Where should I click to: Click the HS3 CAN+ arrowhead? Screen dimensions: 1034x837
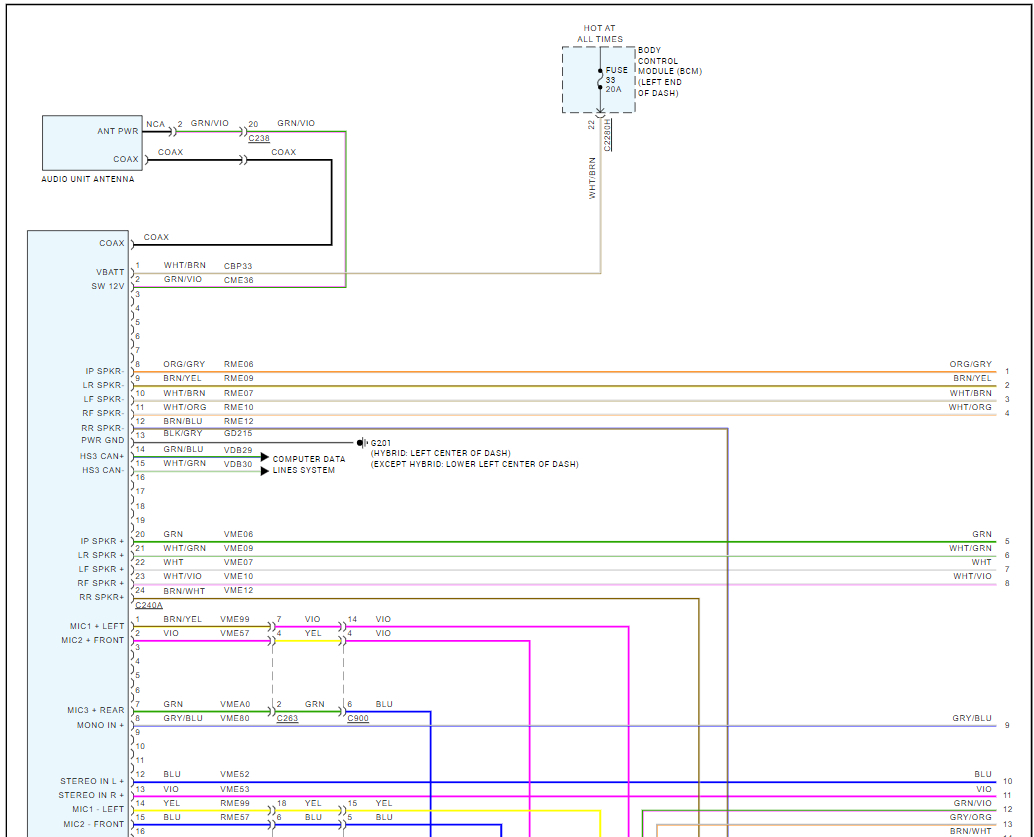tap(265, 457)
